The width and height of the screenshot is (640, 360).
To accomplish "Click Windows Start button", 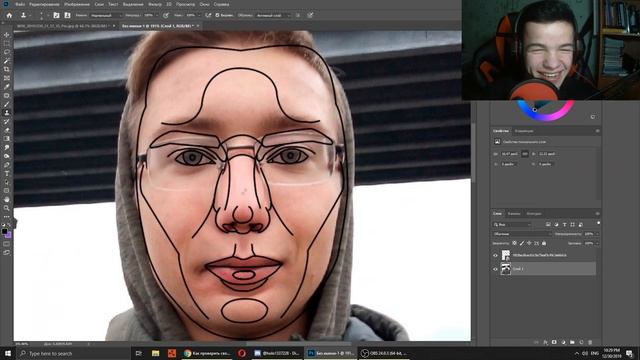I will point(7,353).
